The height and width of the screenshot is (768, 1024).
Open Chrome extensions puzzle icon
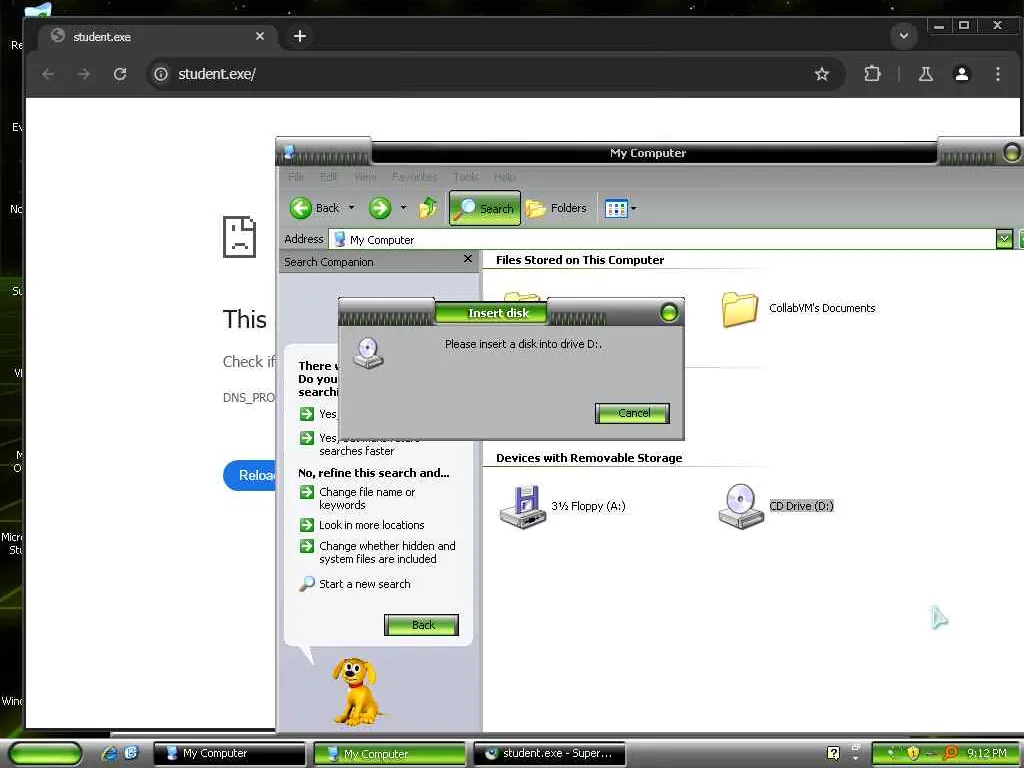(872, 74)
